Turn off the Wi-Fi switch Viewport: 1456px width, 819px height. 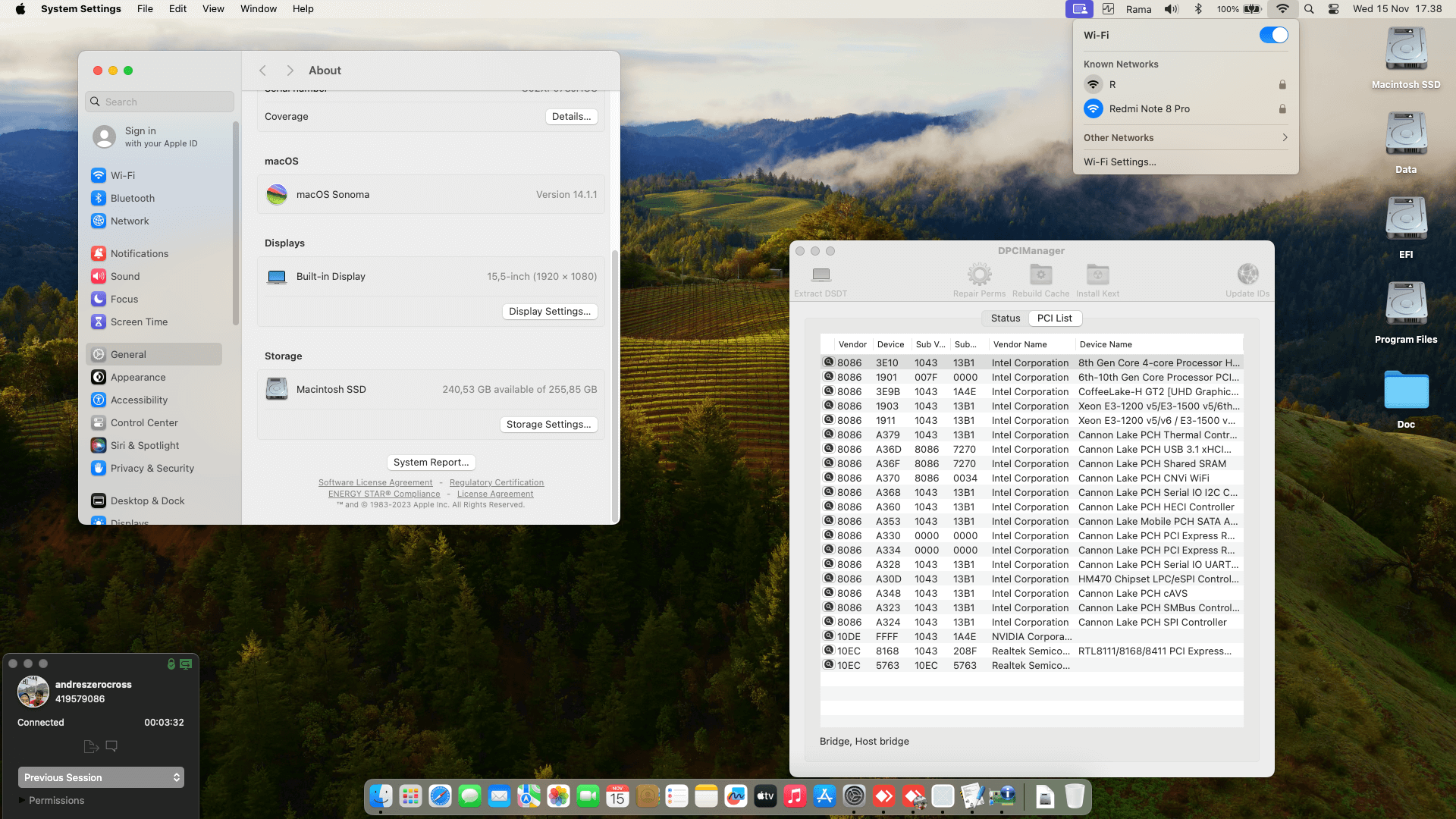point(1273,35)
